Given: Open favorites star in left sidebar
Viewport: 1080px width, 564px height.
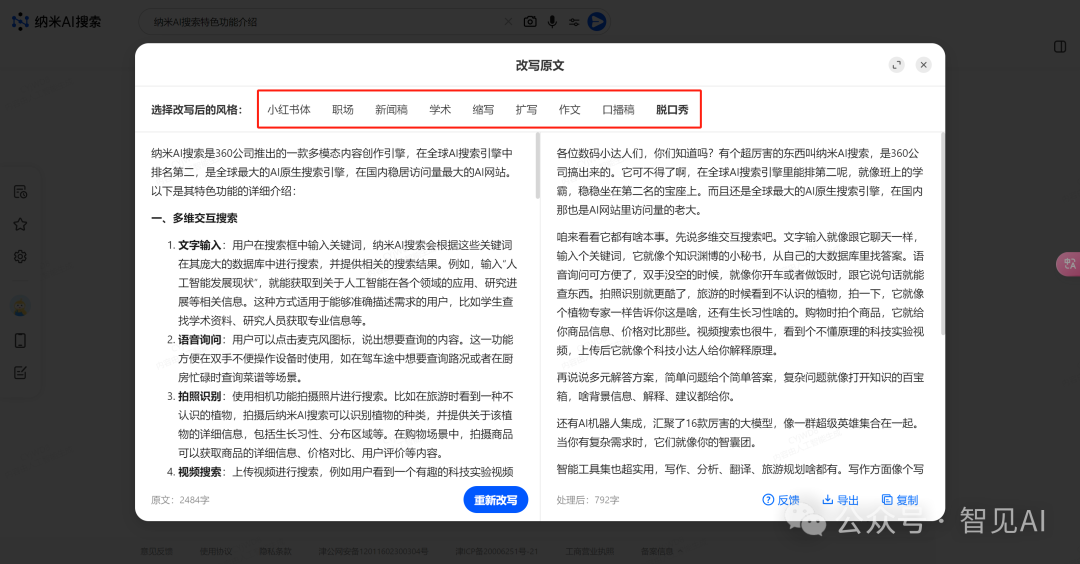Looking at the screenshot, I should click(20, 224).
